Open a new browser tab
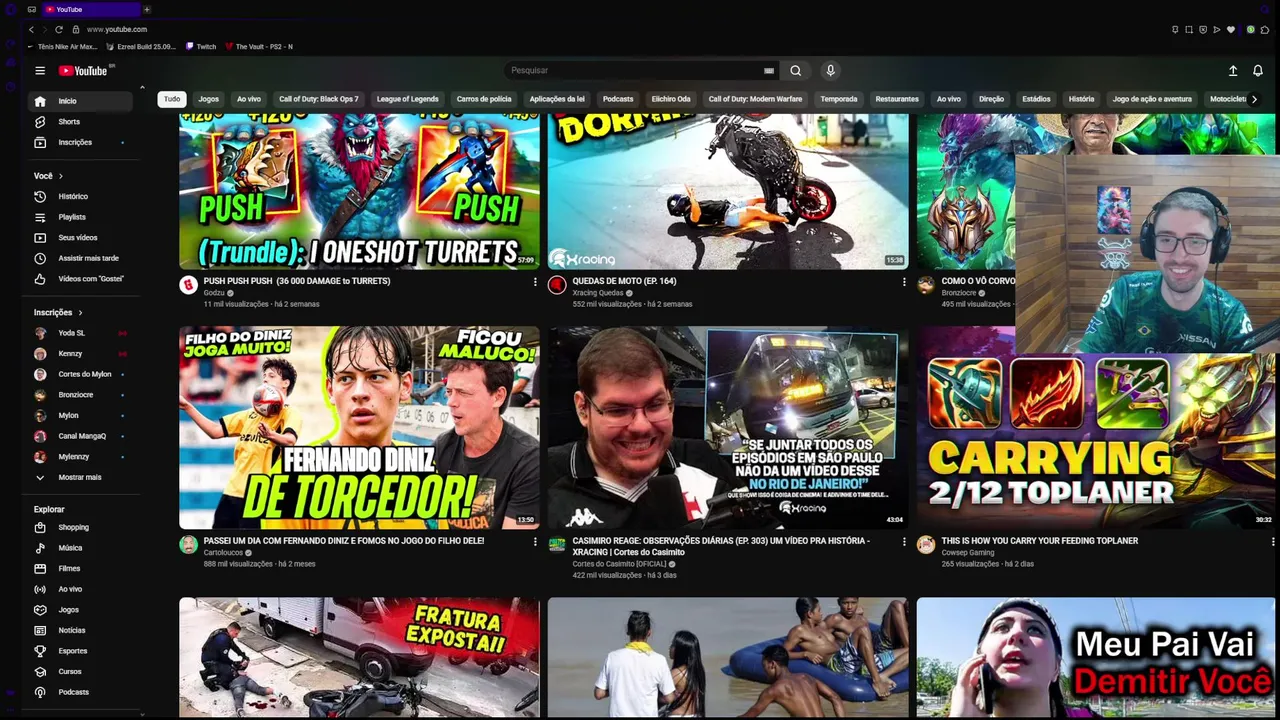Screen dimensions: 1280x720 pyautogui.click(x=147, y=9)
